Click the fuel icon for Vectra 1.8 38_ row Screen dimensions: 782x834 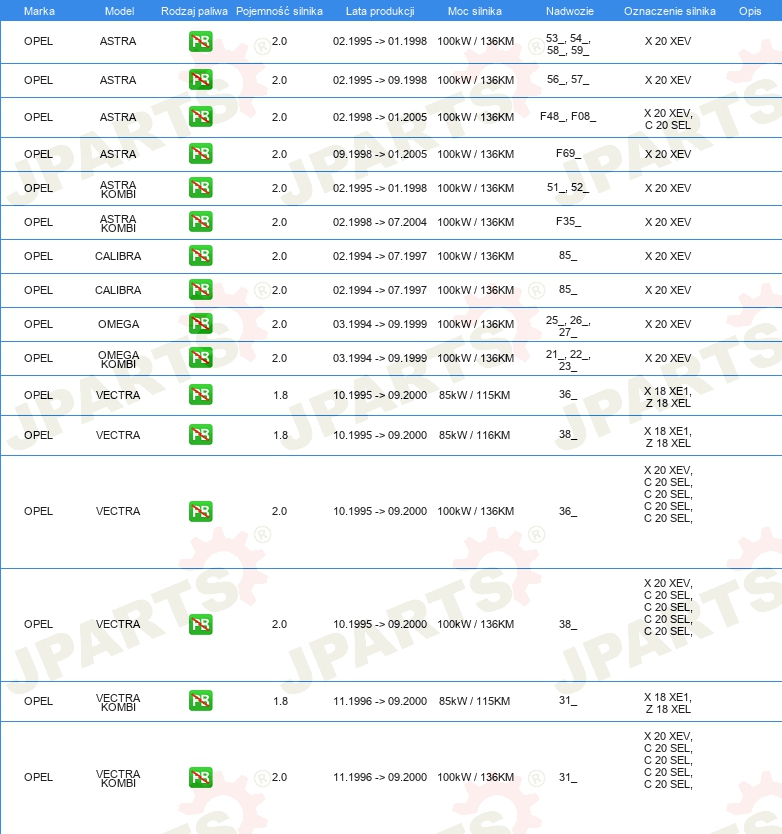pyautogui.click(x=201, y=435)
